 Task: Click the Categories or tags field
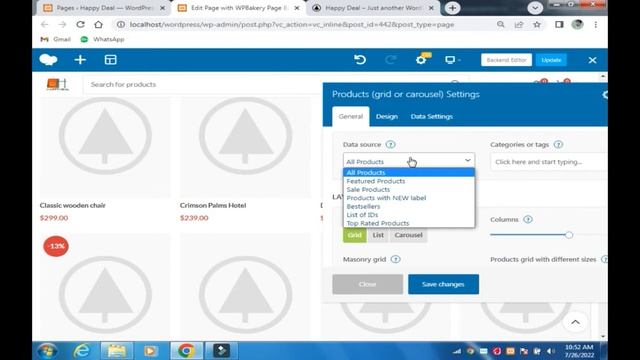pyautogui.click(x=549, y=162)
